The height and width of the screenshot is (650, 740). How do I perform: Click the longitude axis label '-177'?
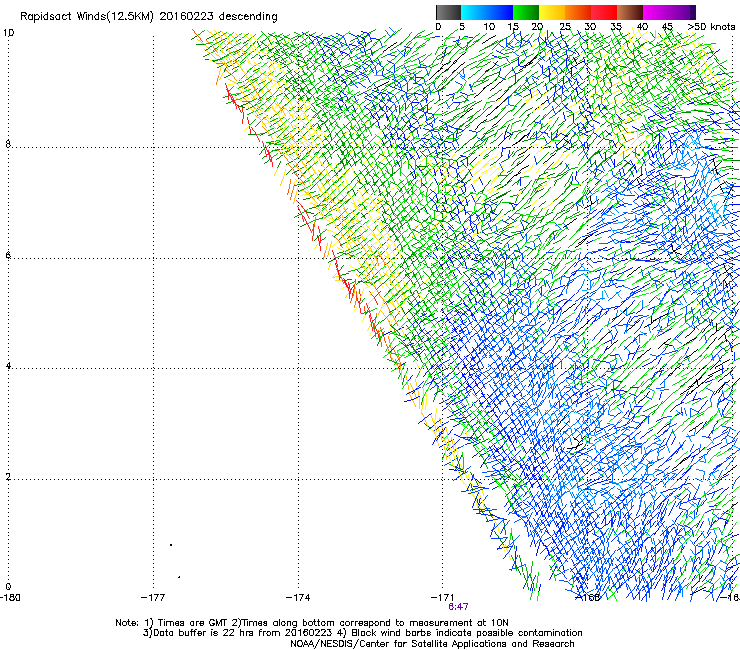point(153,598)
